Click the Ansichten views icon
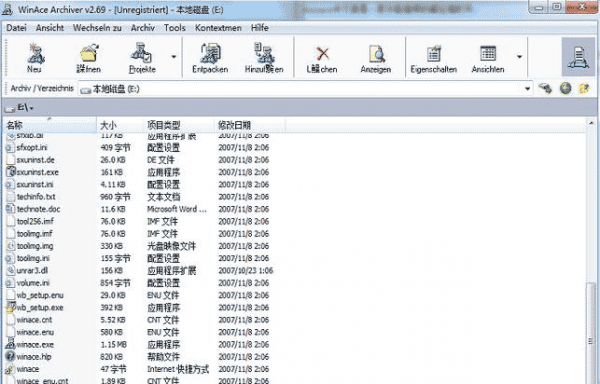 pyautogui.click(x=488, y=58)
